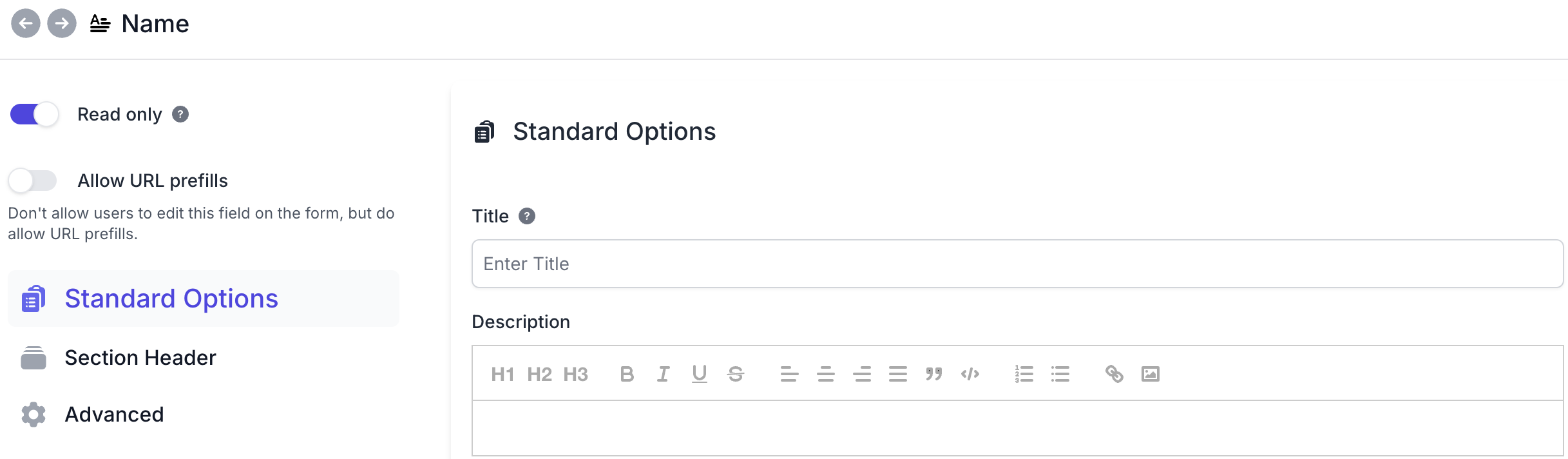Enable the Allow URL prefills switch
Viewport: 1568px width, 459px height.
click(x=33, y=181)
